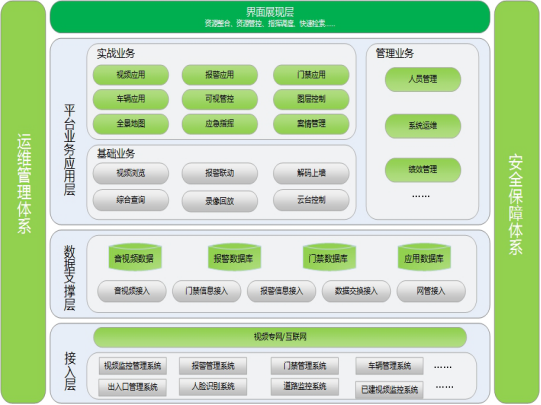Click the 实战业务 section heading
541x405 pixels.
116,53
